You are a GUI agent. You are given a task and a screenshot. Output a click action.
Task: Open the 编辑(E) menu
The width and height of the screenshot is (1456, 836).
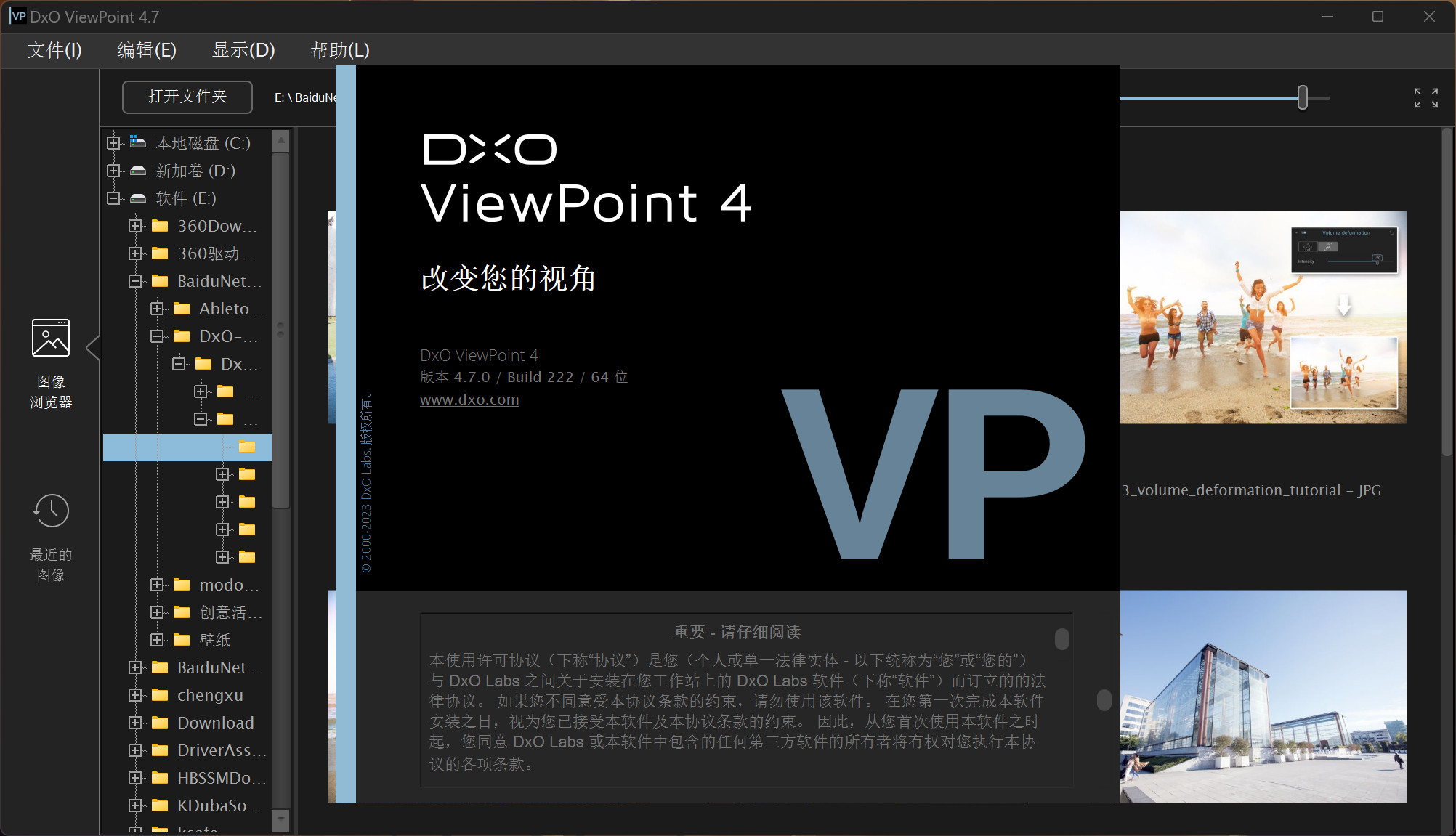[147, 50]
